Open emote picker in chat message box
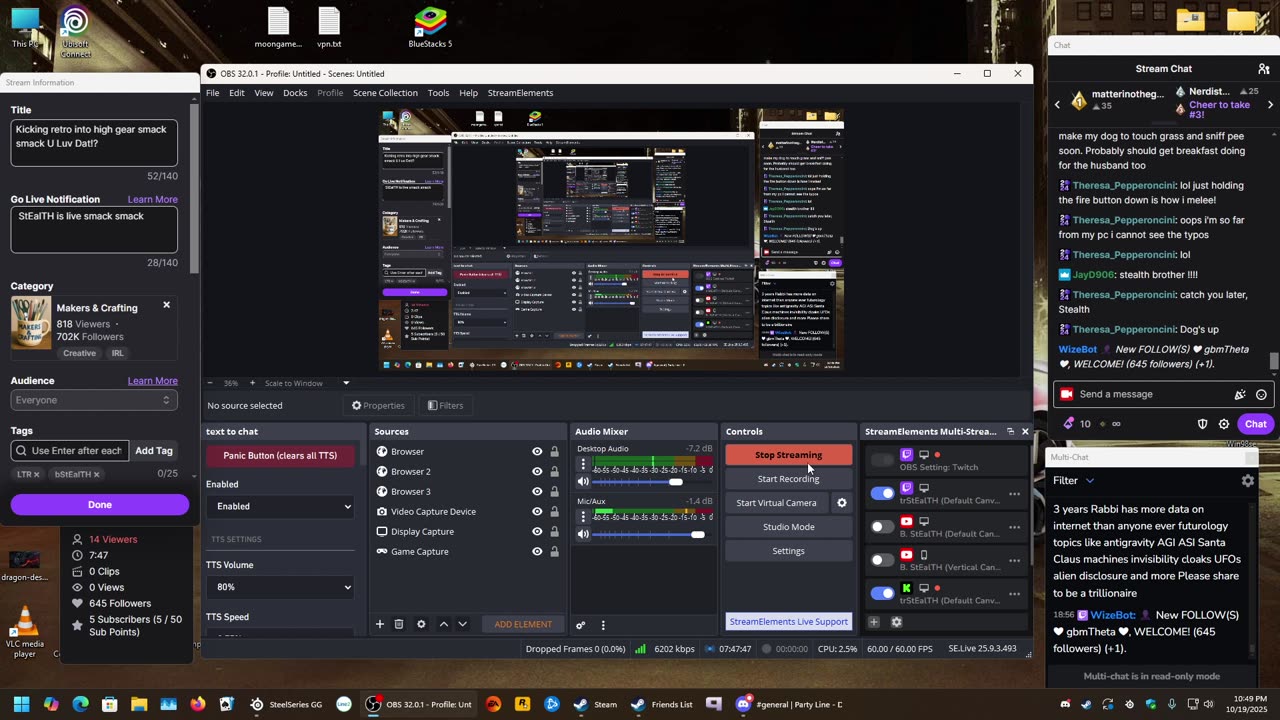The height and width of the screenshot is (720, 1280). pos(1261,394)
